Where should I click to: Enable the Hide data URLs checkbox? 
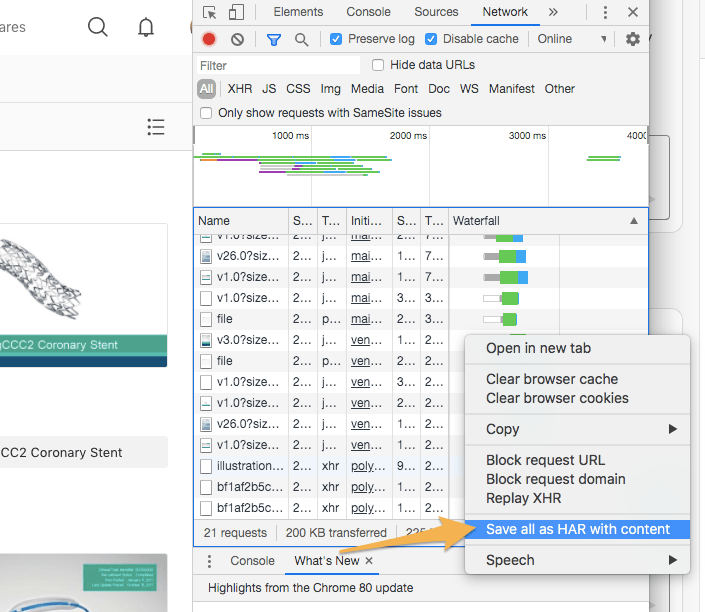[x=378, y=65]
